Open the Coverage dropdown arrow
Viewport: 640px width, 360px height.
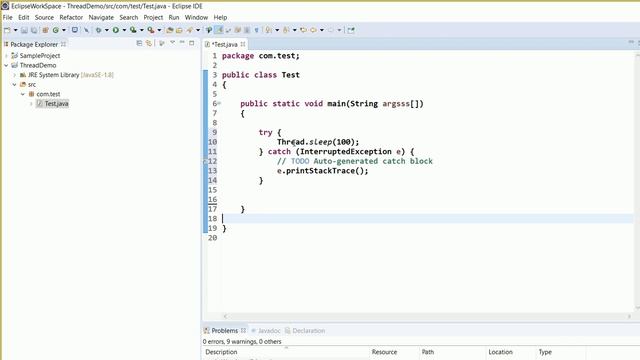coord(142,30)
